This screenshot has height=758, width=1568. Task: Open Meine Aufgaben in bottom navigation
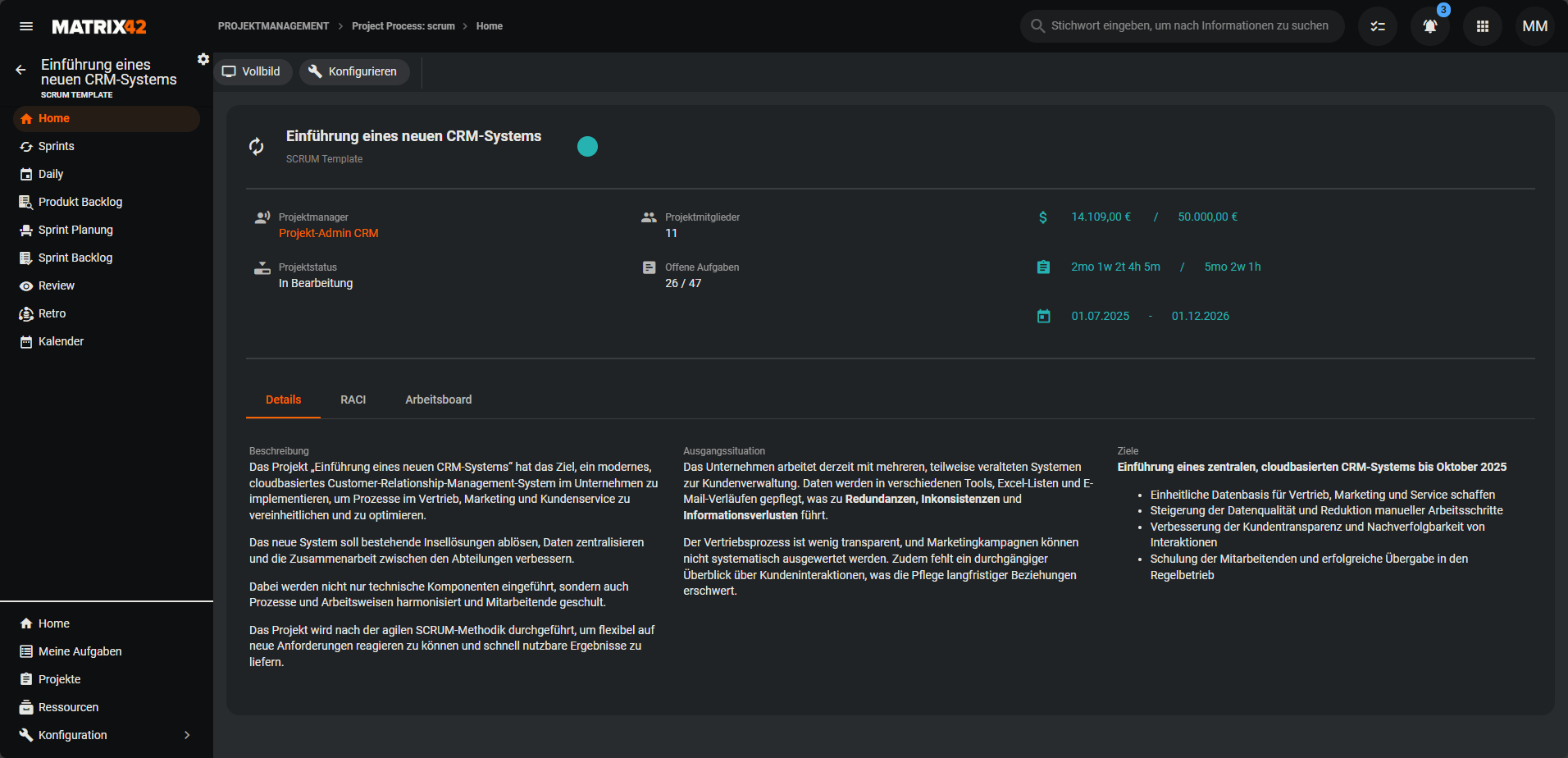pyautogui.click(x=80, y=651)
